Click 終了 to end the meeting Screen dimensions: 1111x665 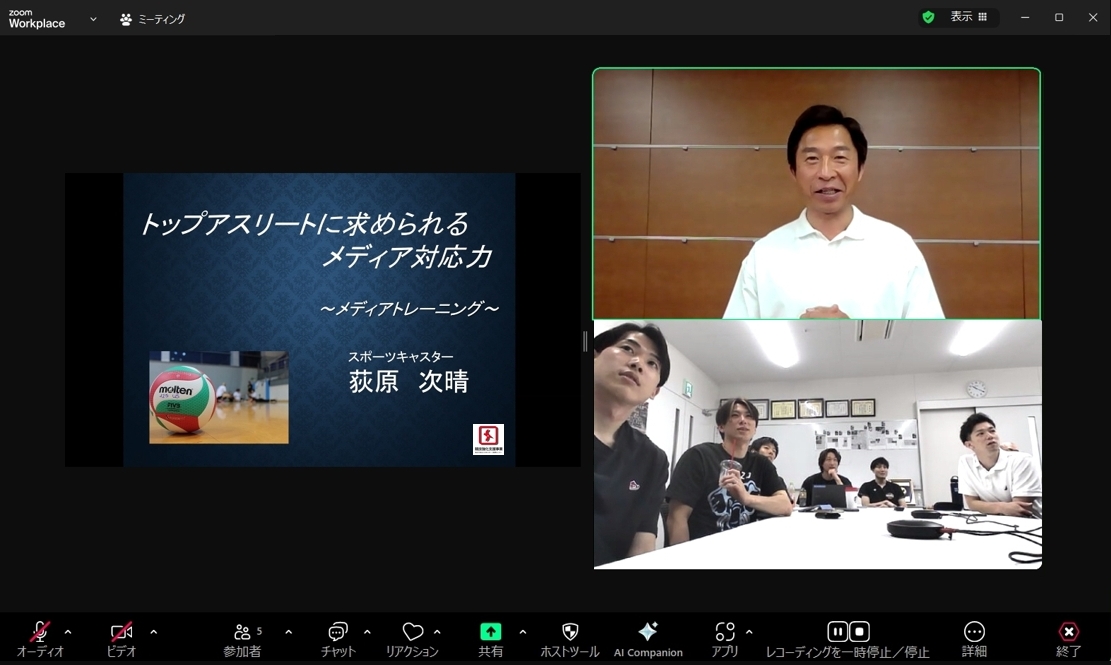pyautogui.click(x=1068, y=639)
